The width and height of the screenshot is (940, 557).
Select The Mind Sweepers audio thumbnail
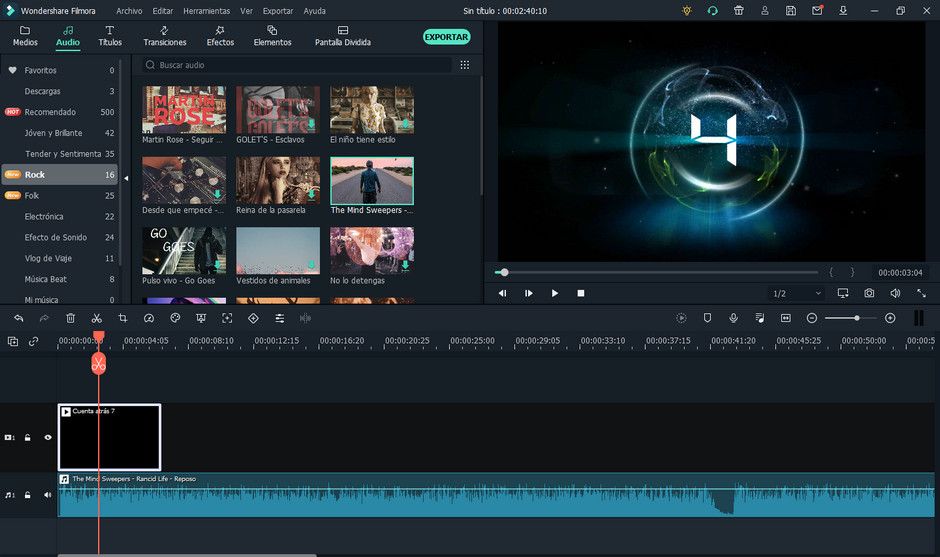coord(372,180)
